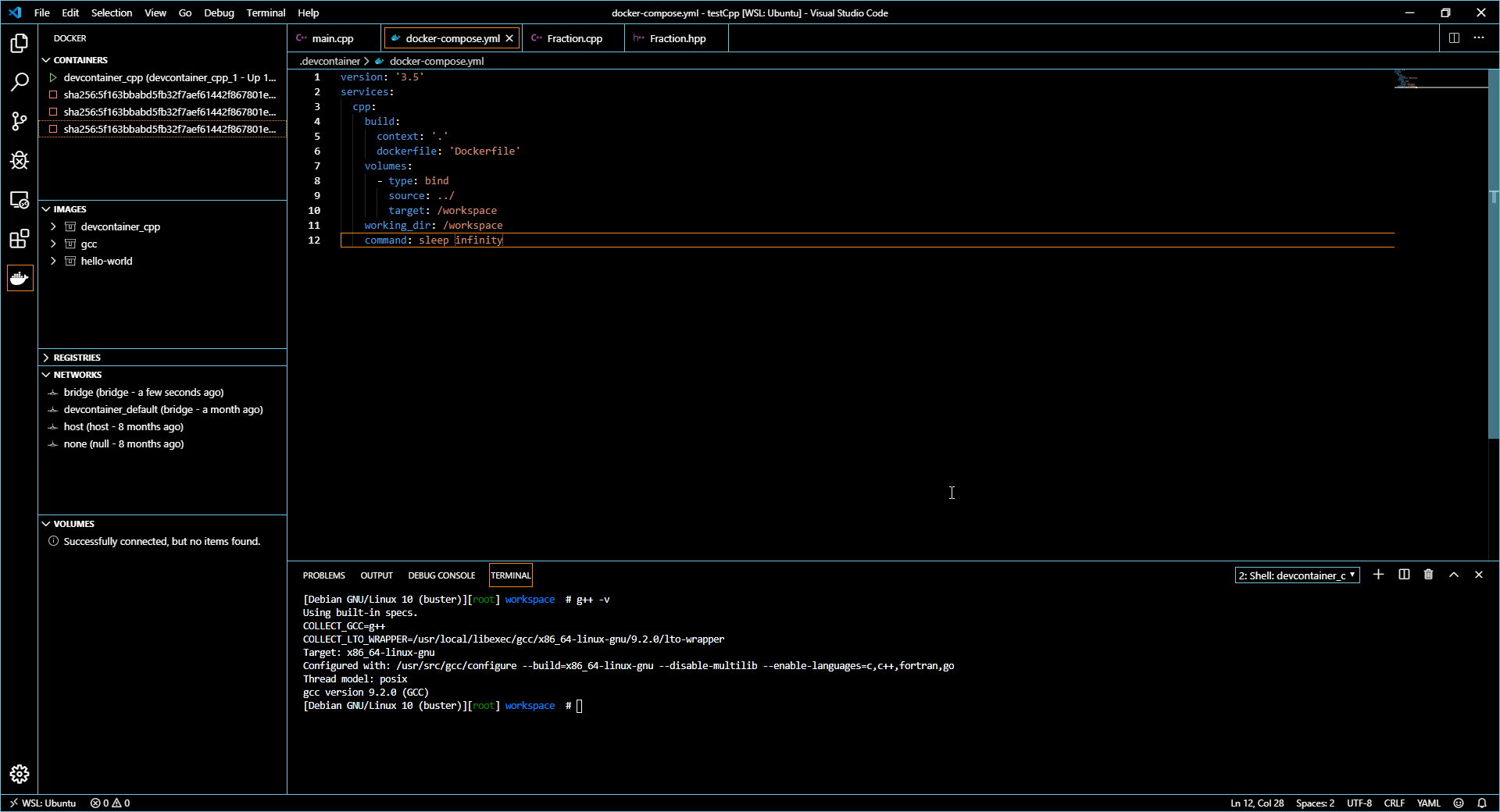Open the Search view in activity bar
Image resolution: width=1500 pixels, height=812 pixels.
20,82
